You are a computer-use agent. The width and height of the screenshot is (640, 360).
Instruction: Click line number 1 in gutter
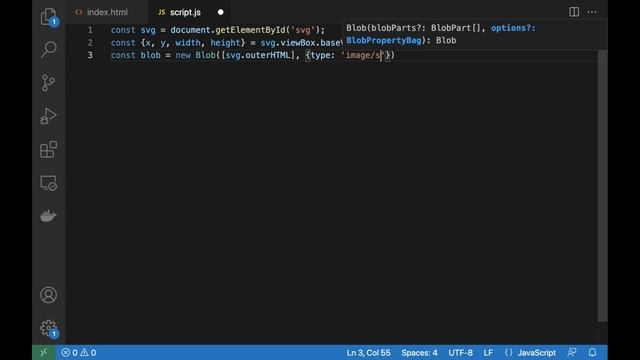(x=90, y=30)
